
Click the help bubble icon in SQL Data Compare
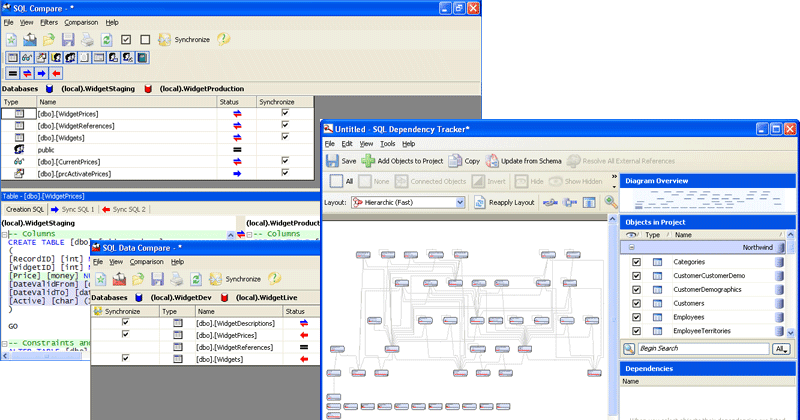274,279
